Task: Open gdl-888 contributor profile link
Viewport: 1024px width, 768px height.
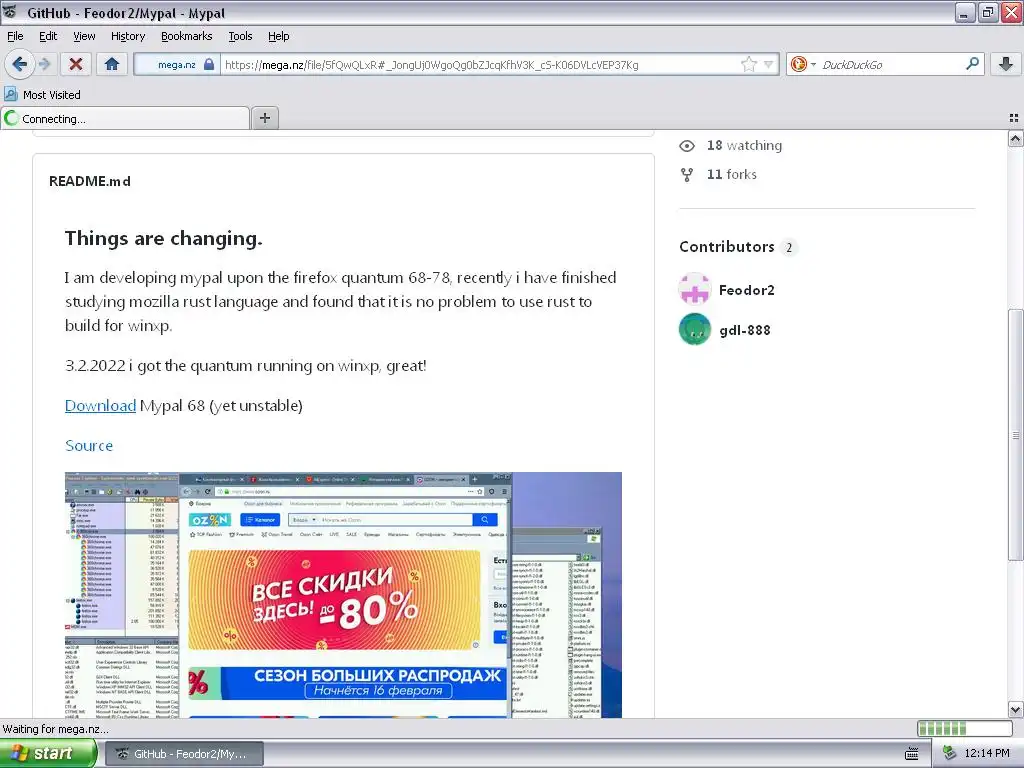Action: coord(744,330)
